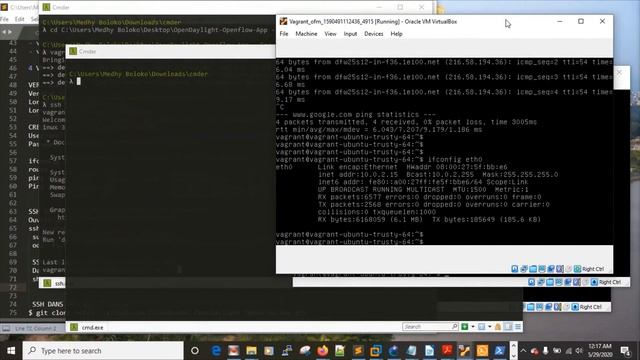640x360 pixels.
Task: Click magnifier icon in Cmder search box
Action: (454, 327)
